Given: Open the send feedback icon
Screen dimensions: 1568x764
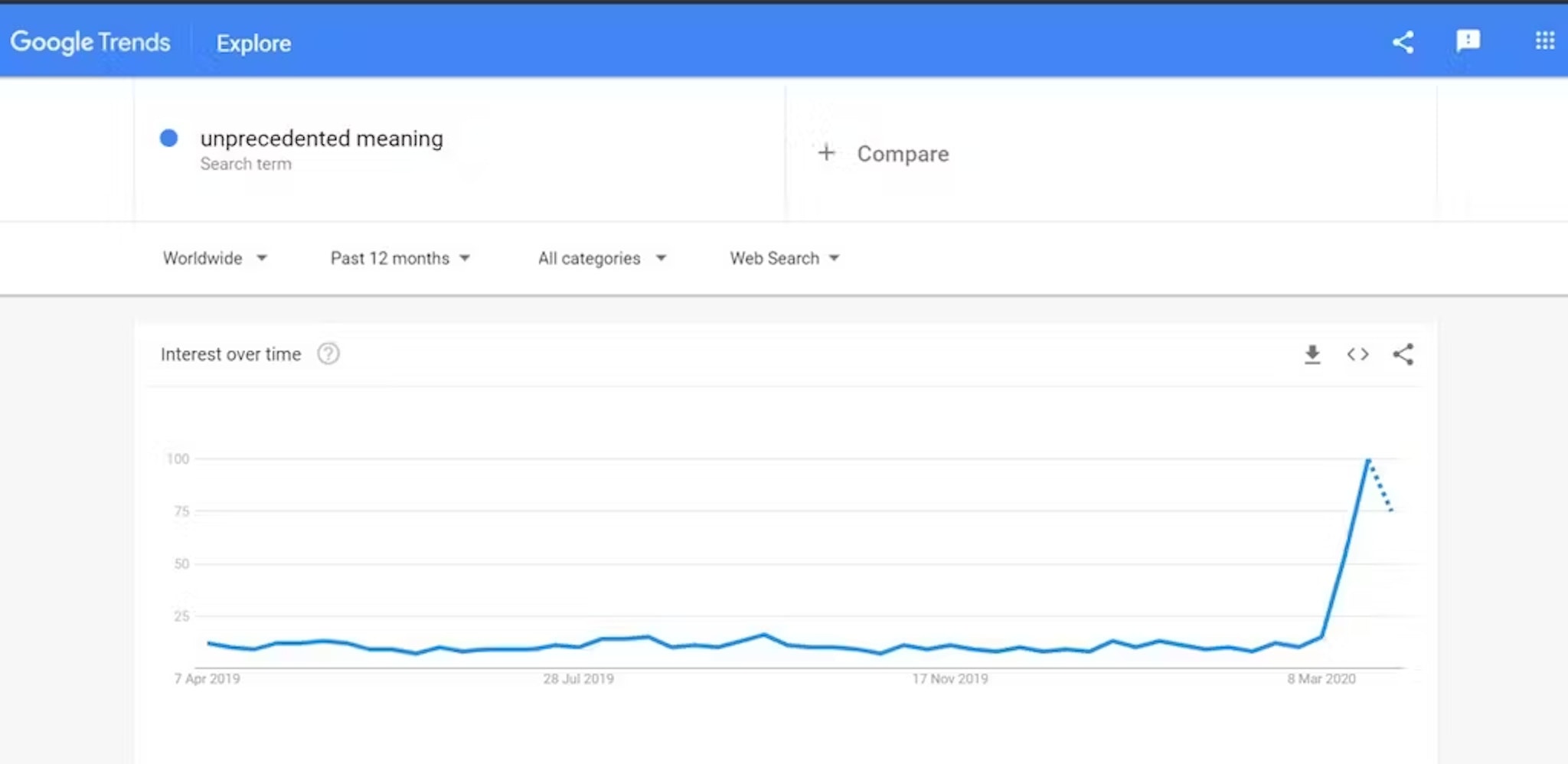Looking at the screenshot, I should (x=1468, y=41).
